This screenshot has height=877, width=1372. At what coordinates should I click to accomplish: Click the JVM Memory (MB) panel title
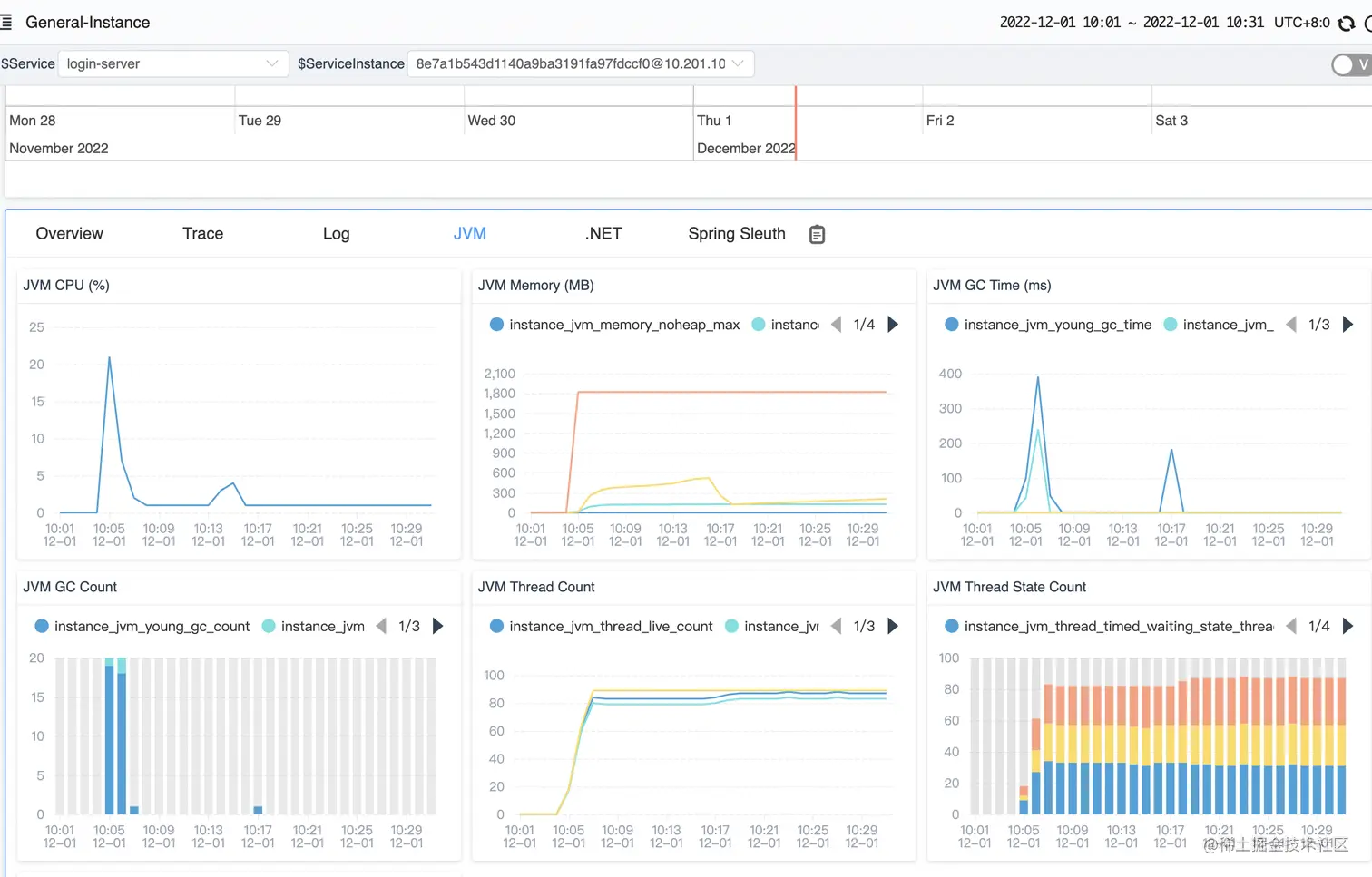coord(536,285)
